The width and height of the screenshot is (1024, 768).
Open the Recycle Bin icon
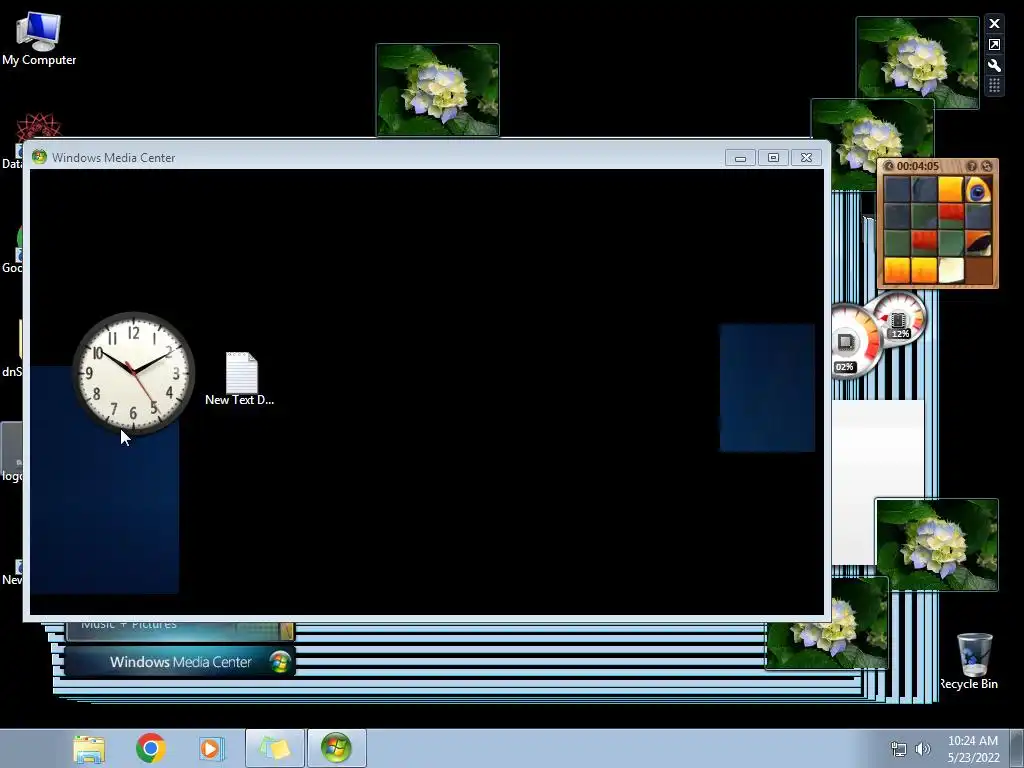(x=972, y=661)
